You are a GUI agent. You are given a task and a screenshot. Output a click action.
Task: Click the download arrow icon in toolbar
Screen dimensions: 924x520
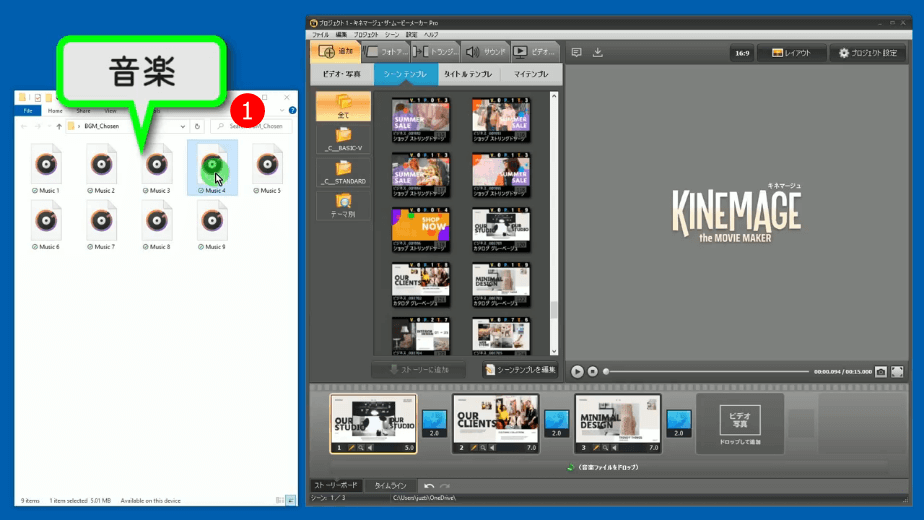point(598,52)
